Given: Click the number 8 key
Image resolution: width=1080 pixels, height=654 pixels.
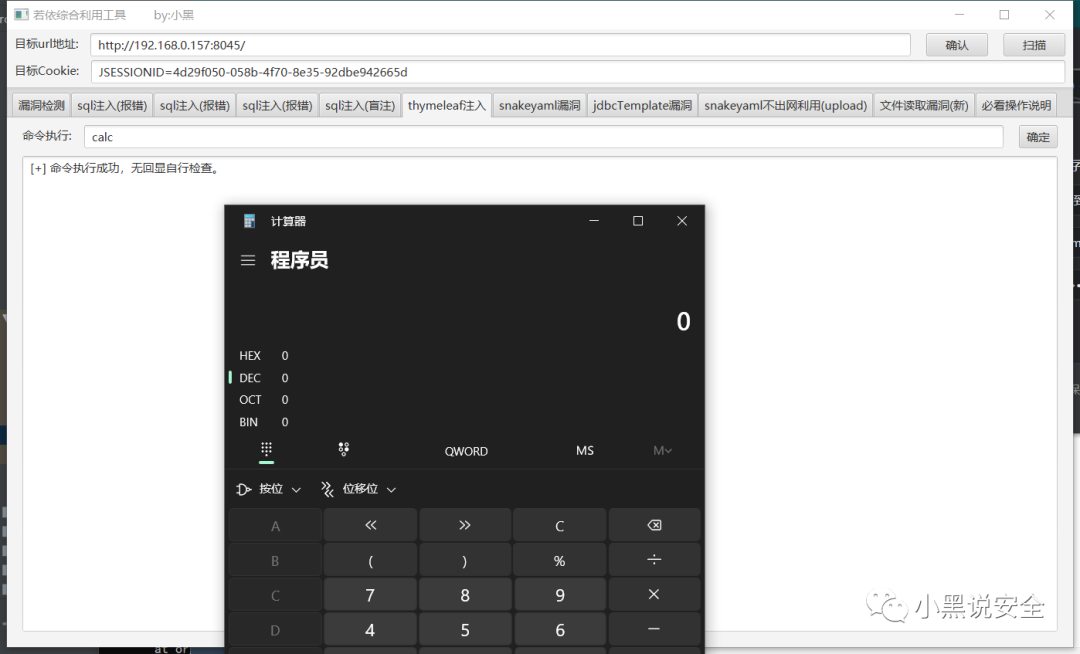Looking at the screenshot, I should (x=465, y=595).
